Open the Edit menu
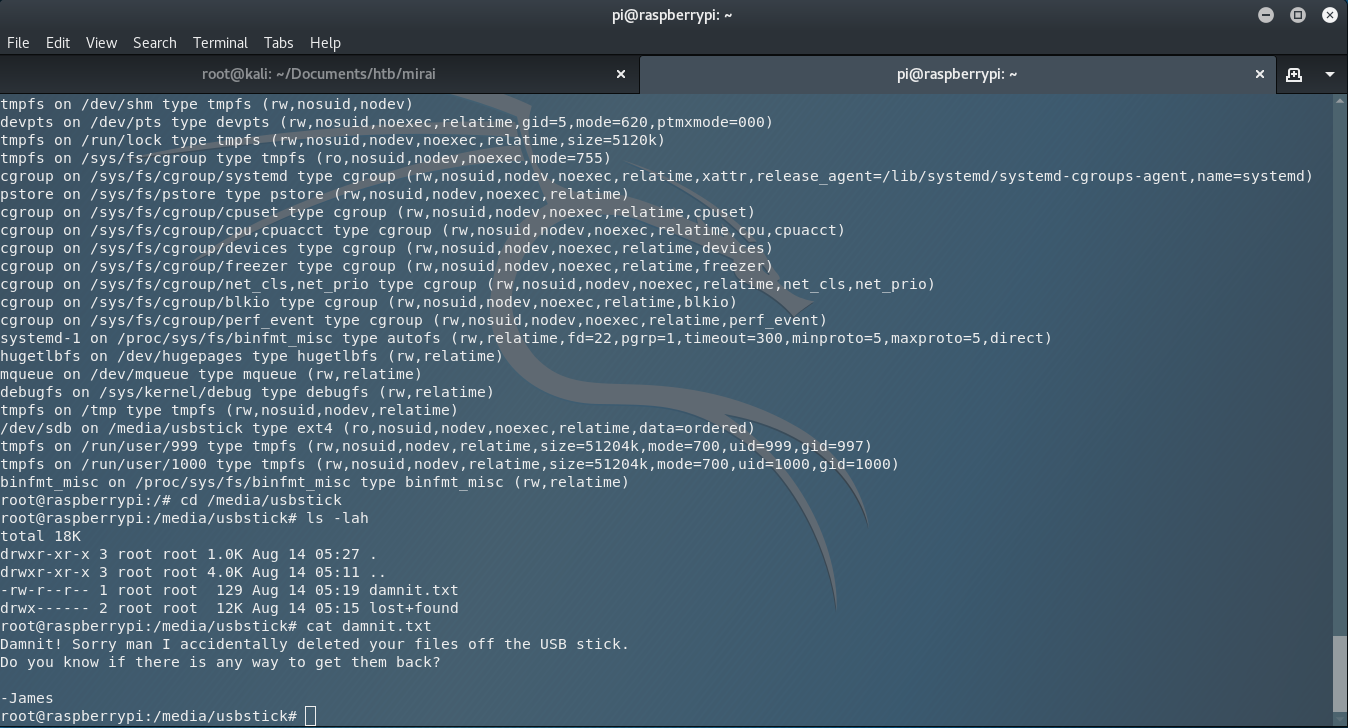Image resolution: width=1348 pixels, height=728 pixels. [x=57, y=42]
